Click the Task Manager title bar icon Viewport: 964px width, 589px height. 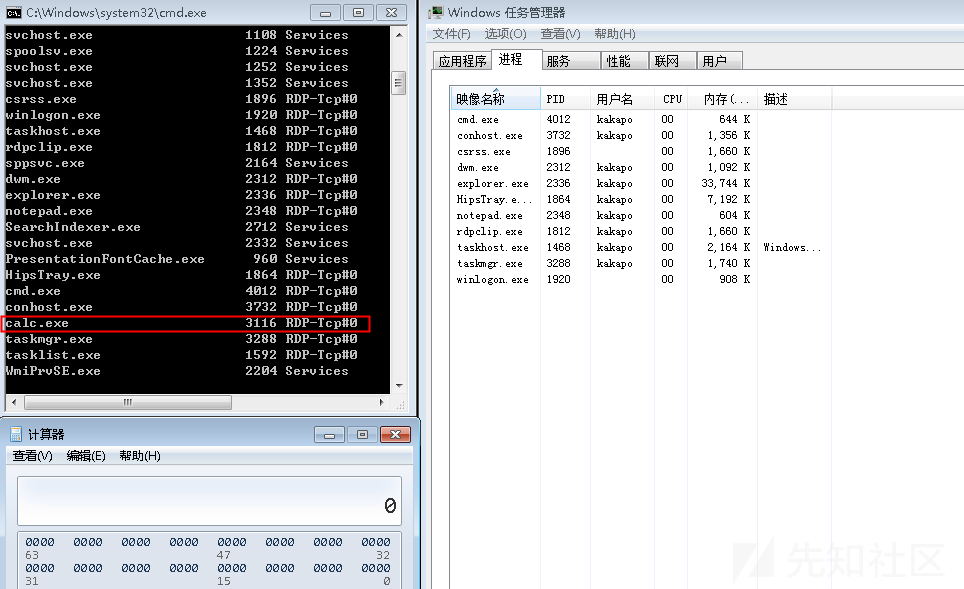pyautogui.click(x=436, y=12)
